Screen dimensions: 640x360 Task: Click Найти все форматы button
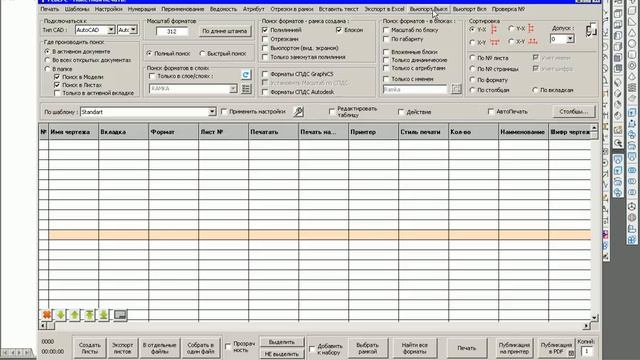point(415,348)
